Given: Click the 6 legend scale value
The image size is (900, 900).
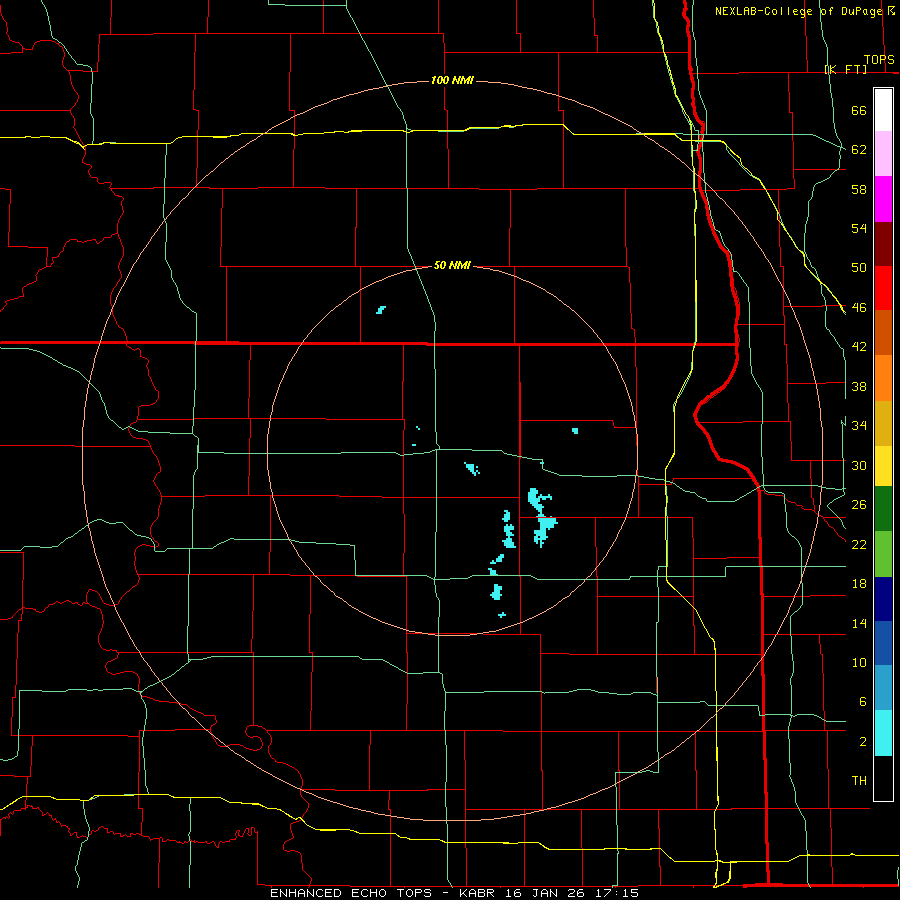Looking at the screenshot, I should tap(862, 702).
